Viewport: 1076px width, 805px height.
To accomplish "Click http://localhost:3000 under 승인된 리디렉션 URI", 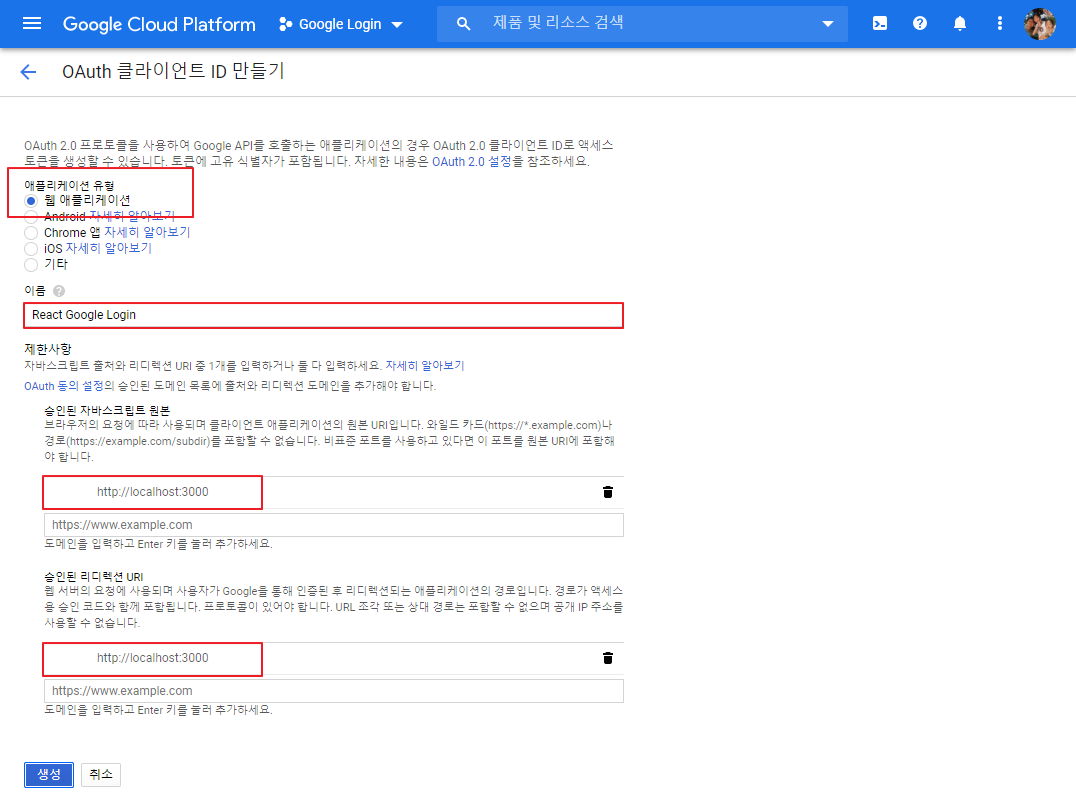I will [152, 658].
